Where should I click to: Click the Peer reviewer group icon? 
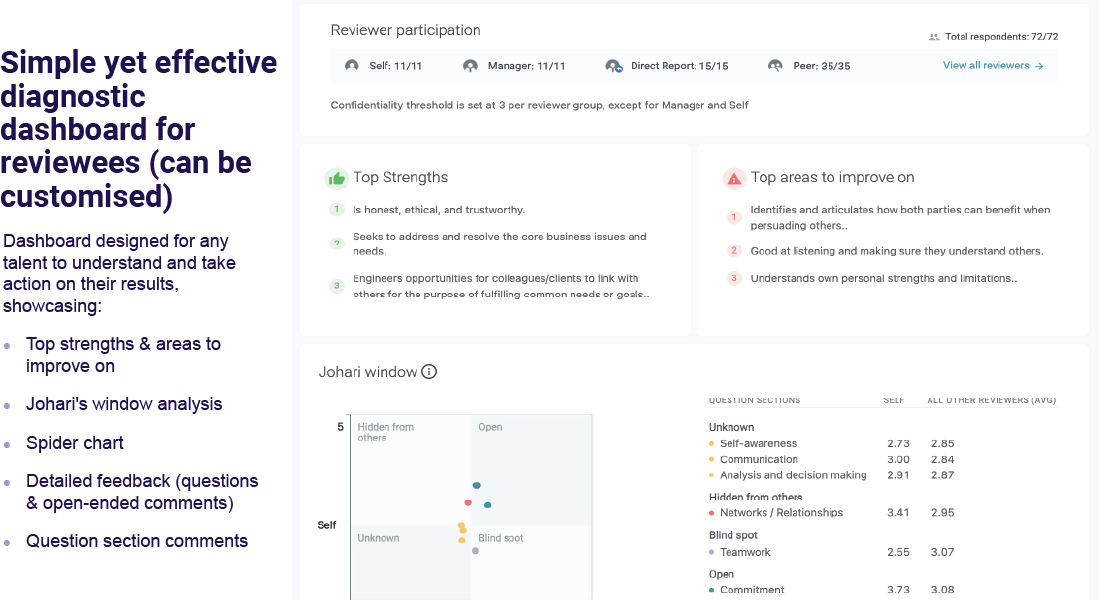coord(775,66)
